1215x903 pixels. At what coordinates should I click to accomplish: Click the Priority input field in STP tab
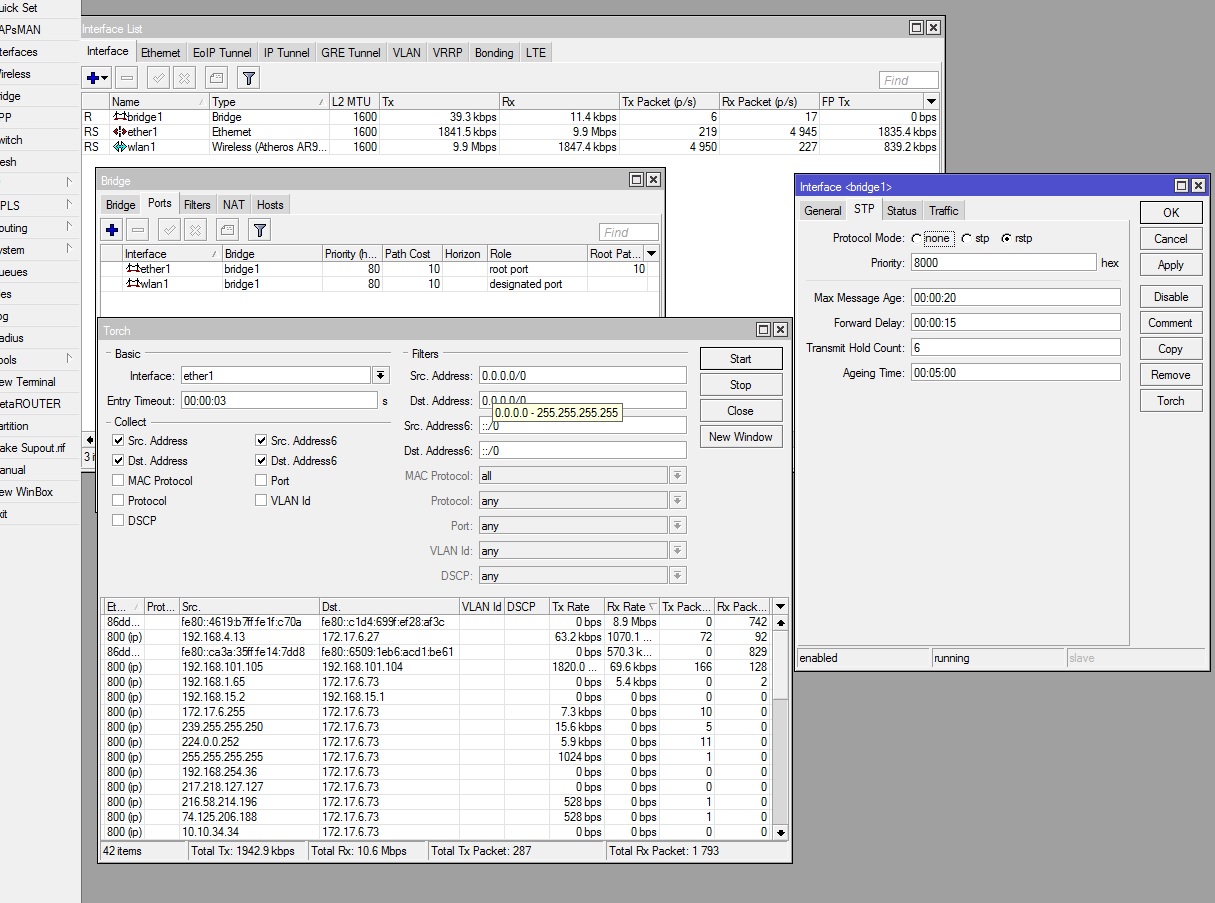click(x=1003, y=263)
